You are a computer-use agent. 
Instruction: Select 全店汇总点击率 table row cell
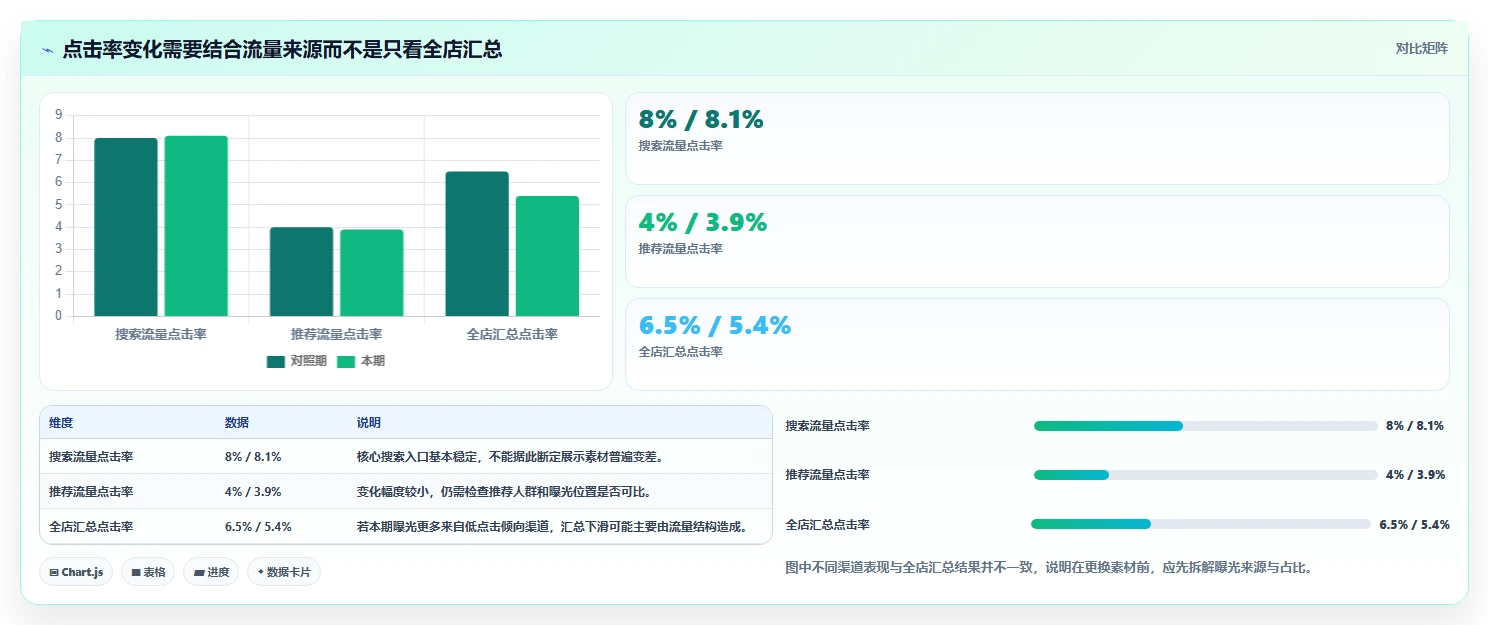(x=91, y=527)
